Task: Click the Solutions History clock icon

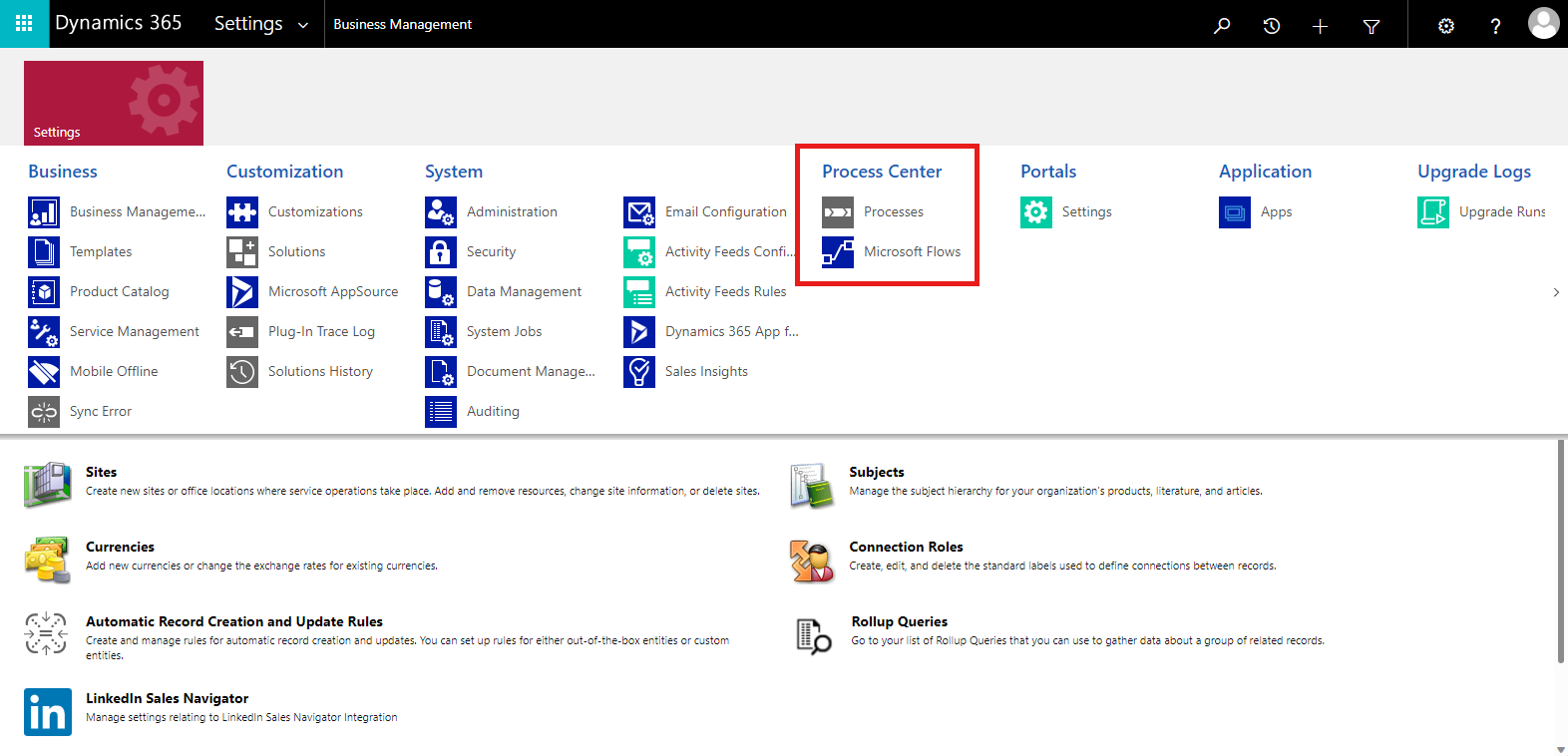Action: point(242,372)
